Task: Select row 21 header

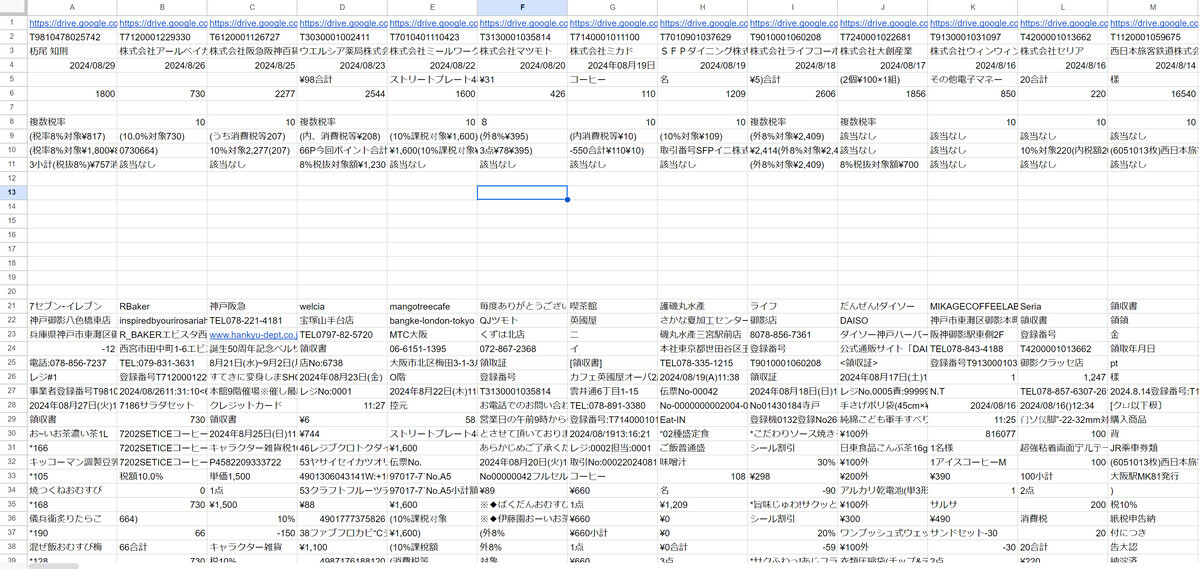Action: pos(14,305)
